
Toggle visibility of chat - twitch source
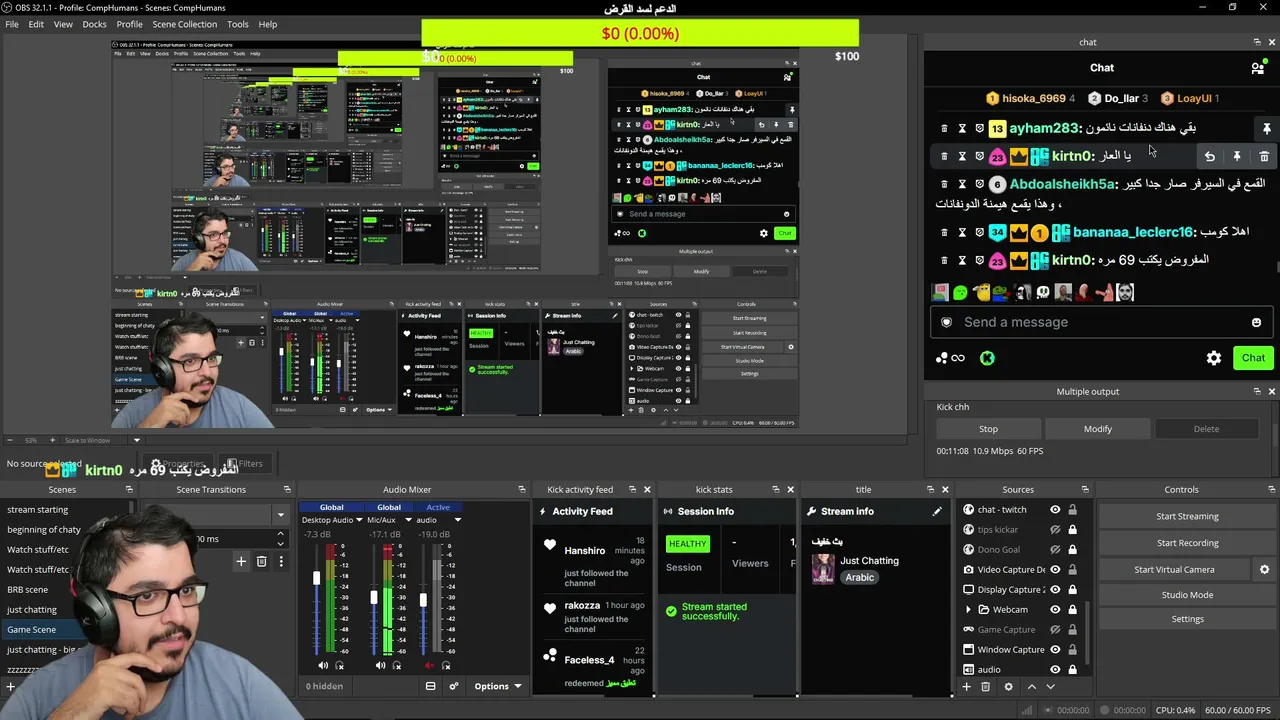(1055, 510)
